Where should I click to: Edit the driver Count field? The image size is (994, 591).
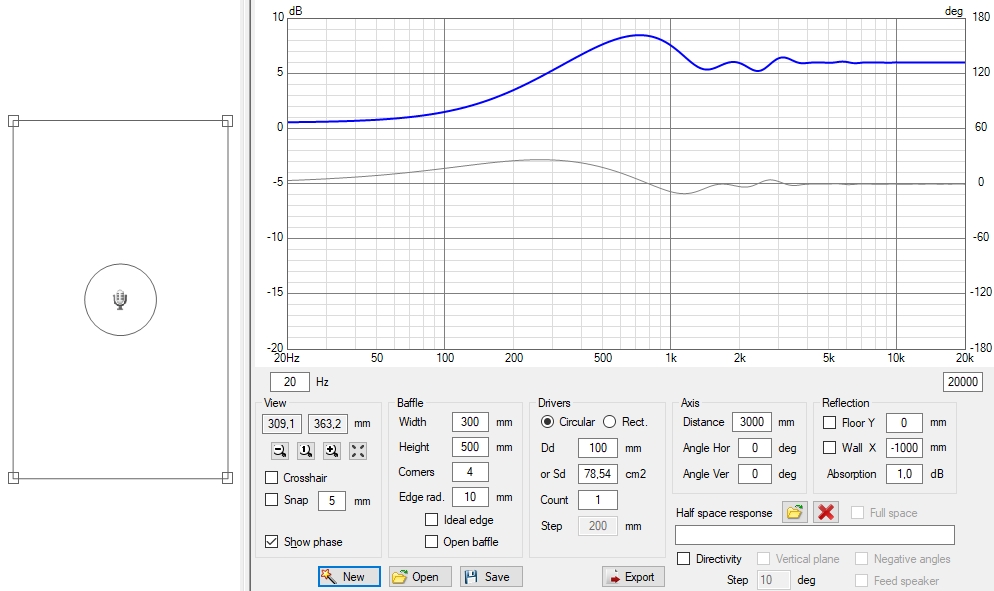(x=598, y=500)
